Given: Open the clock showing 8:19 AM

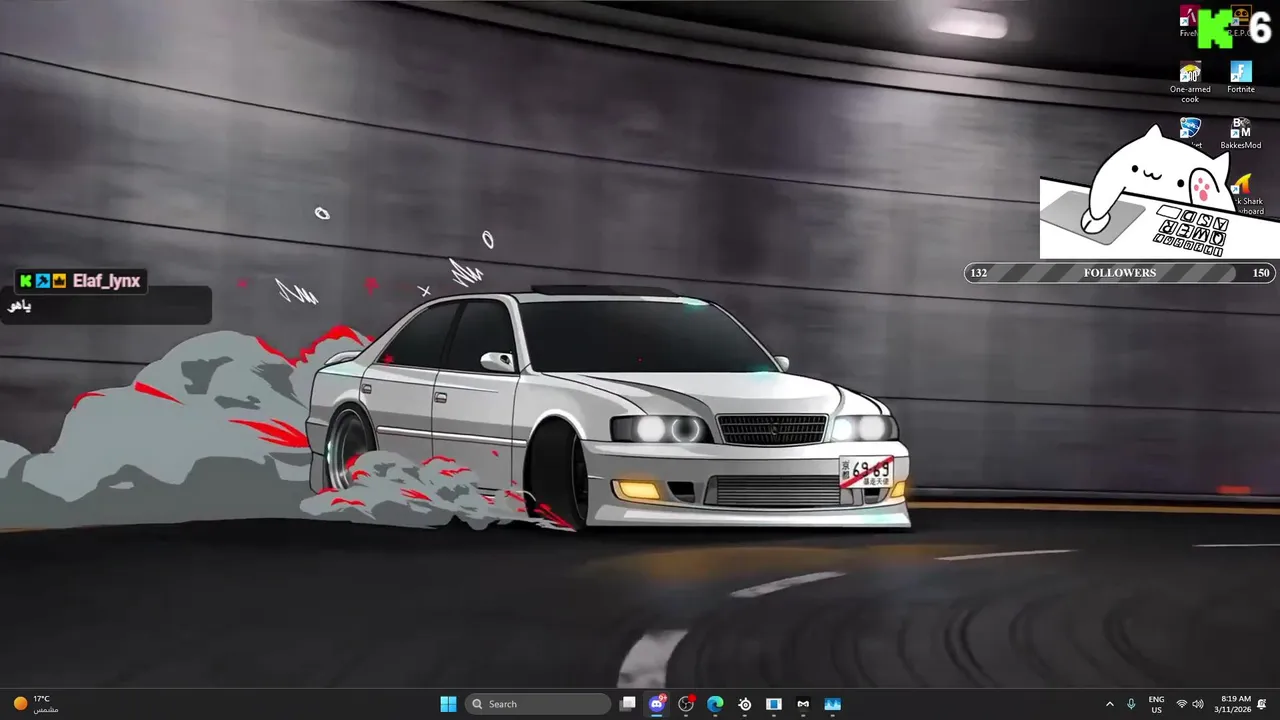Looking at the screenshot, I should coord(1232,704).
